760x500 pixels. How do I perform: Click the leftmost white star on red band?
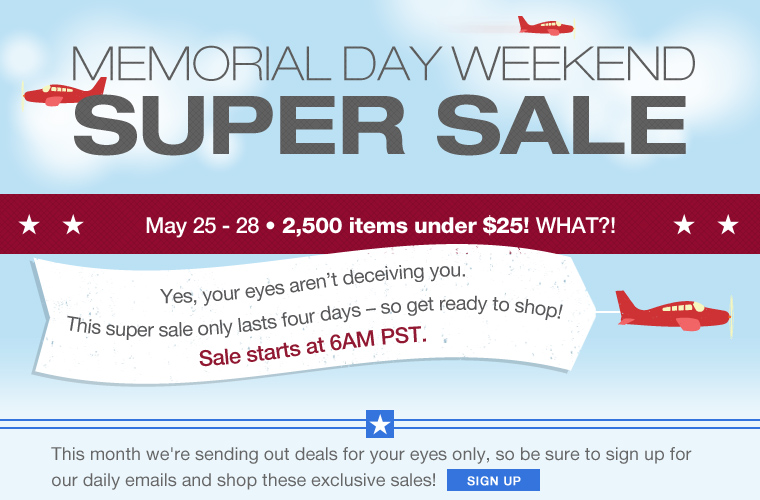point(29,225)
